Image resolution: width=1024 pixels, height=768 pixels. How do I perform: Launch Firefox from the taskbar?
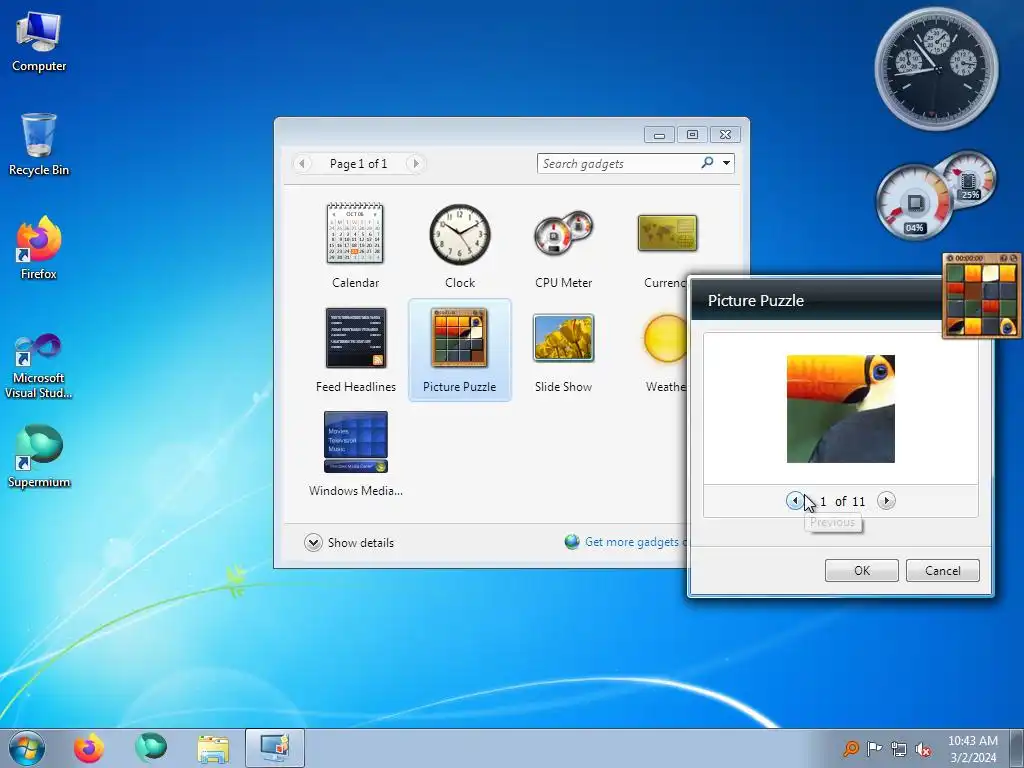pos(88,748)
